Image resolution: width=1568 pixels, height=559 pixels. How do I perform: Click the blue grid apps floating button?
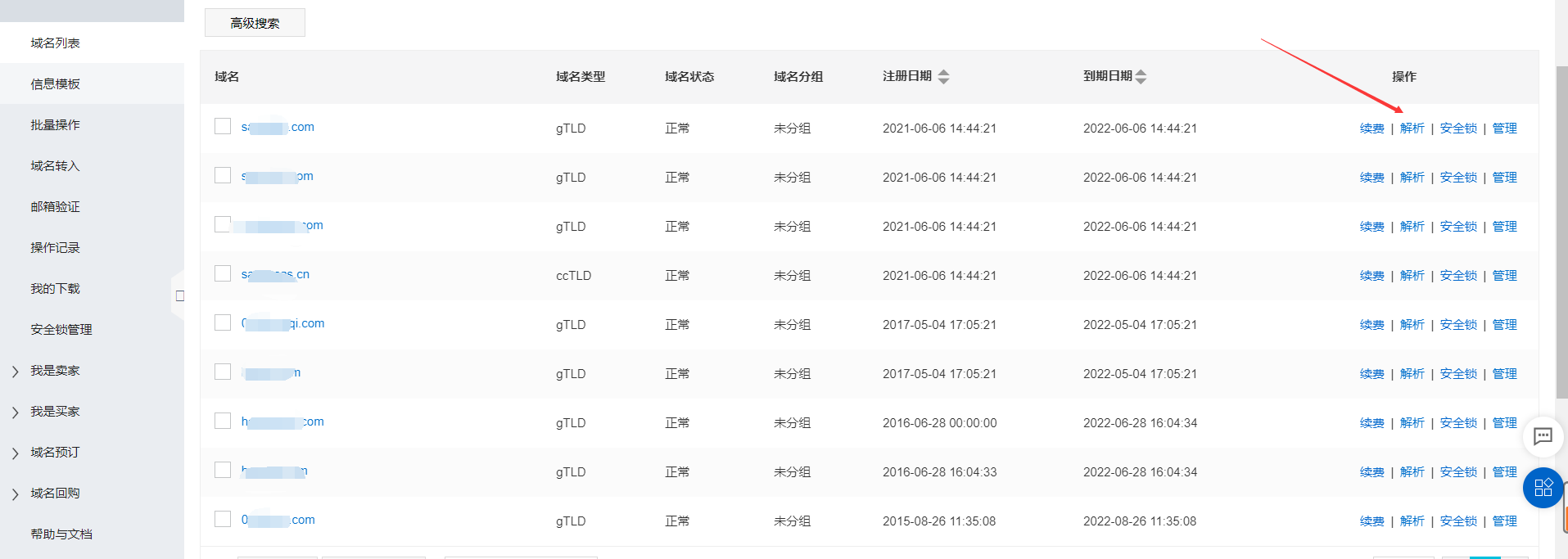(1543, 488)
